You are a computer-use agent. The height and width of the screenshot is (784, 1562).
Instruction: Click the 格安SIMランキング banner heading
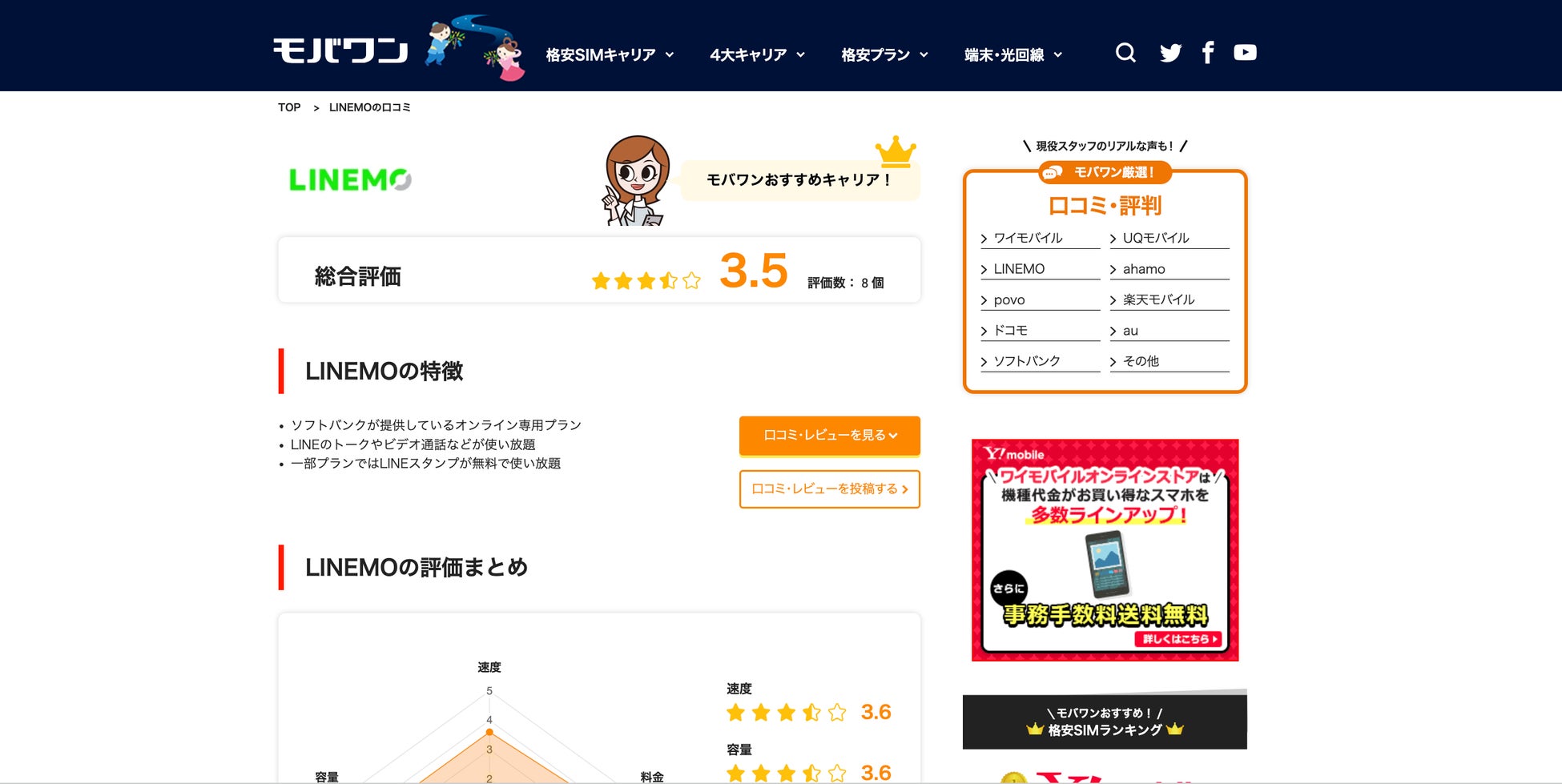coord(1105,722)
